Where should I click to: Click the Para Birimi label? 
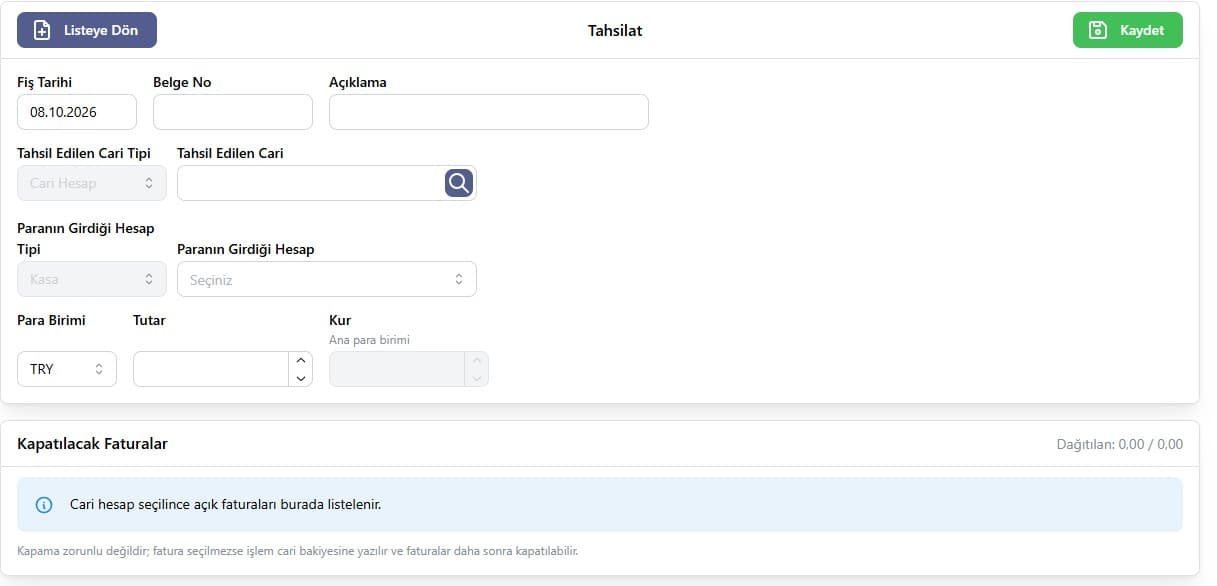coord(51,320)
